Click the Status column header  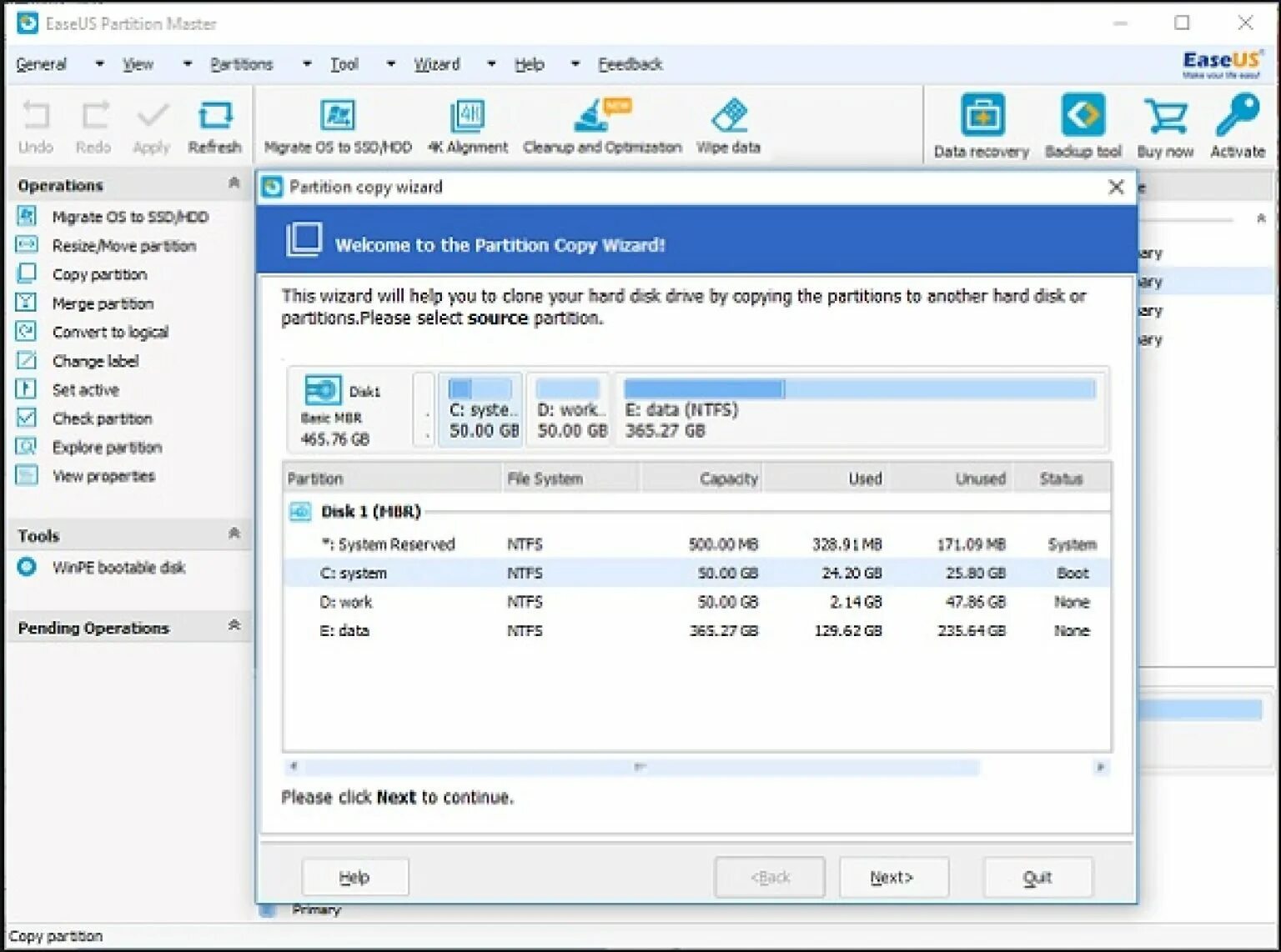pos(1062,479)
